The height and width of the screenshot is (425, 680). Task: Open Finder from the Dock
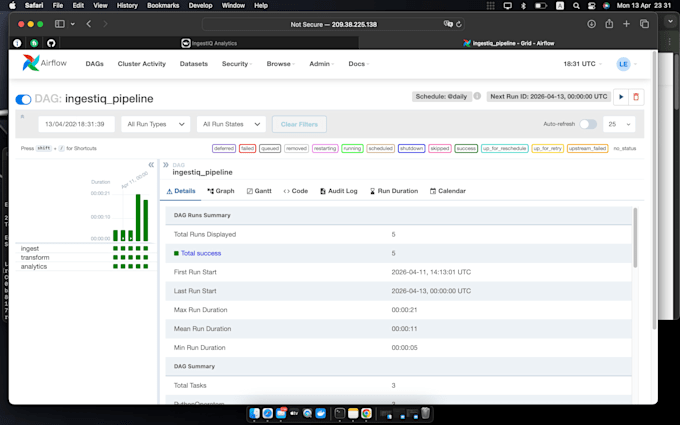click(x=255, y=413)
